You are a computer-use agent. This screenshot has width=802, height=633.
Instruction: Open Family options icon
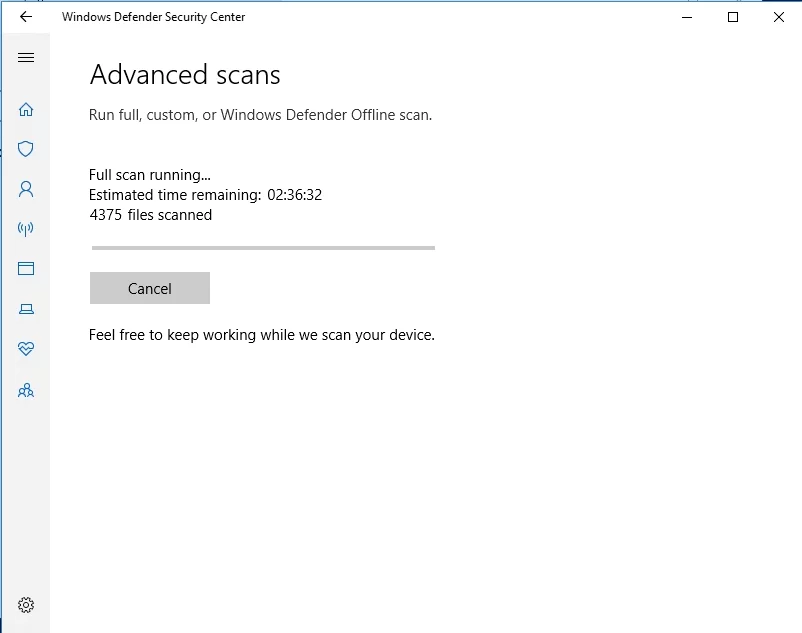tap(26, 390)
